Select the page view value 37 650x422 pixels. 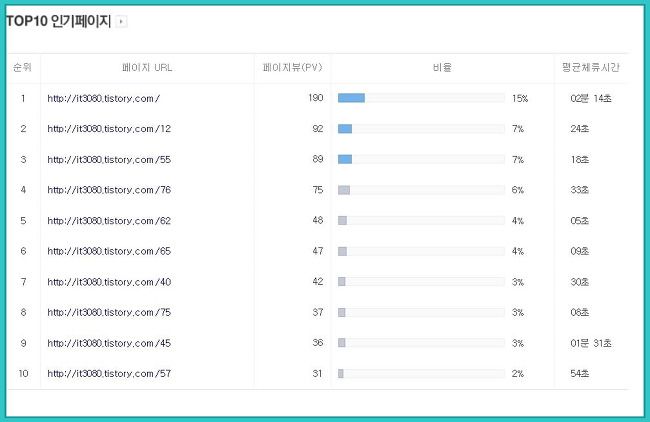point(318,312)
